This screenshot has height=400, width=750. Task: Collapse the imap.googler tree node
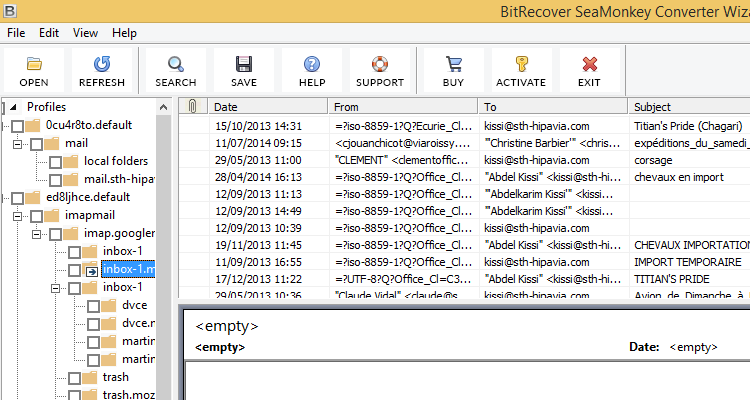tap(36, 234)
